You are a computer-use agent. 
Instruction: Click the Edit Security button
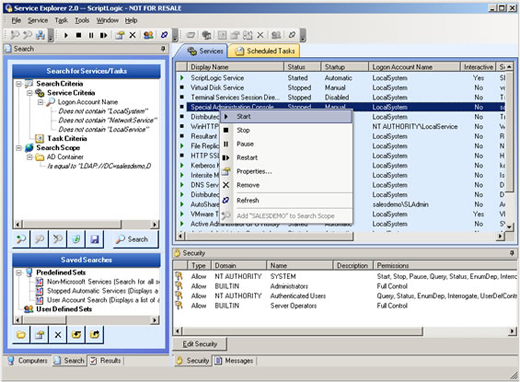tap(200, 344)
